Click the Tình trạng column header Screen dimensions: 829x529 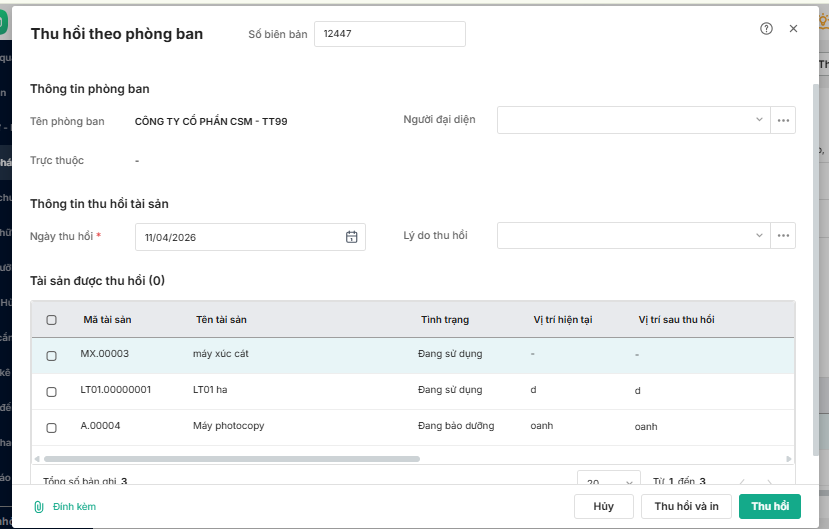coord(445,320)
